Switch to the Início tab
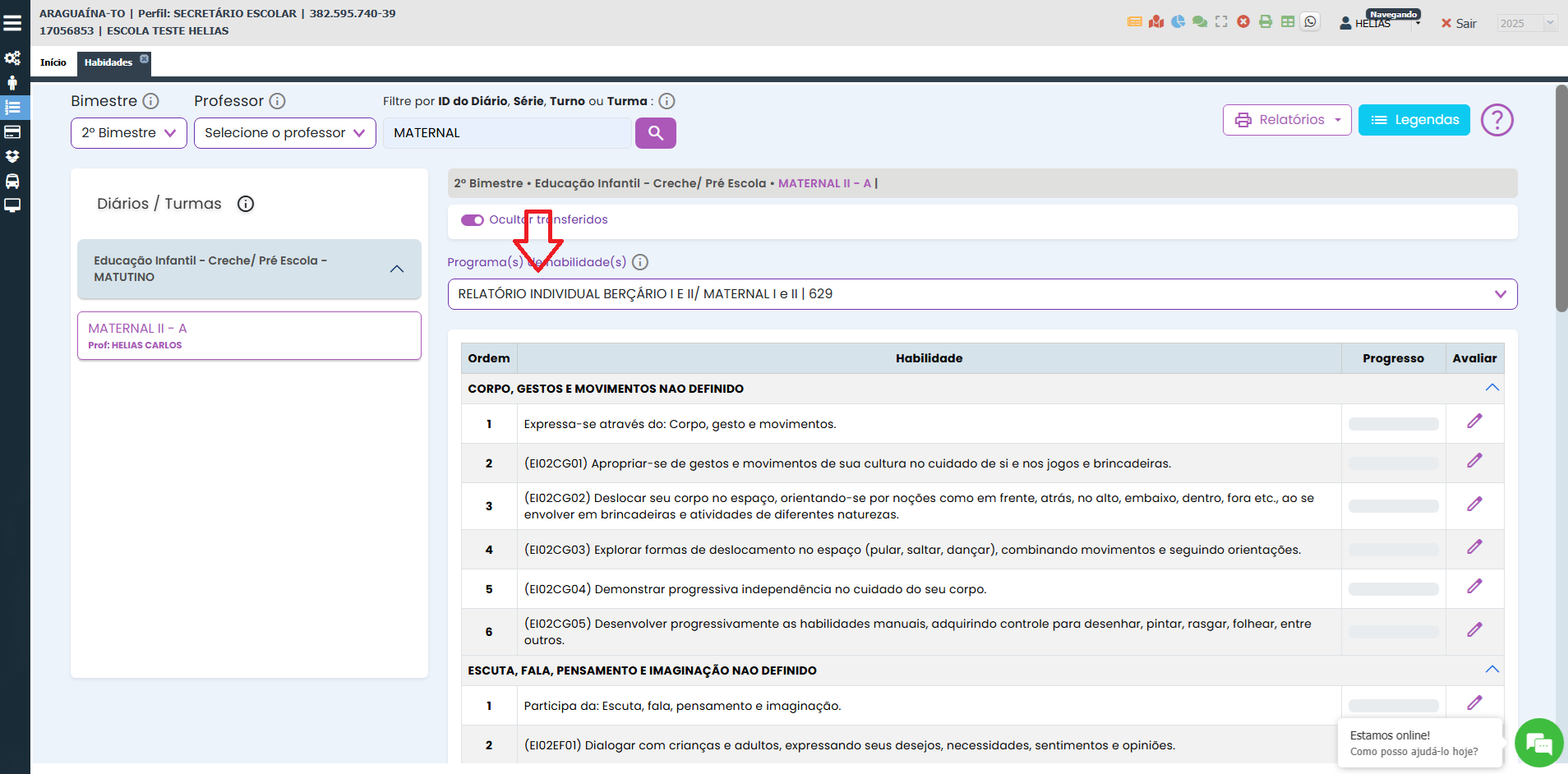Image resolution: width=1568 pixels, height=774 pixels. [x=53, y=62]
